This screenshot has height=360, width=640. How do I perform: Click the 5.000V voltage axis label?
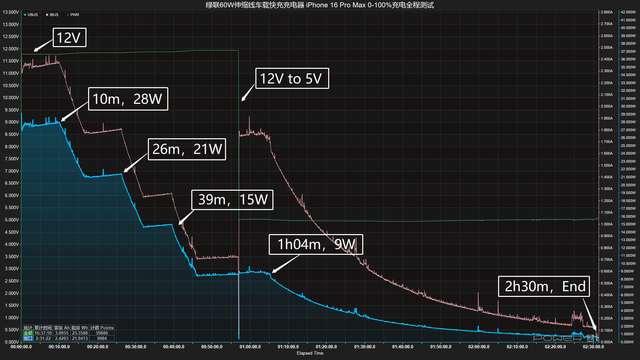click(11, 220)
